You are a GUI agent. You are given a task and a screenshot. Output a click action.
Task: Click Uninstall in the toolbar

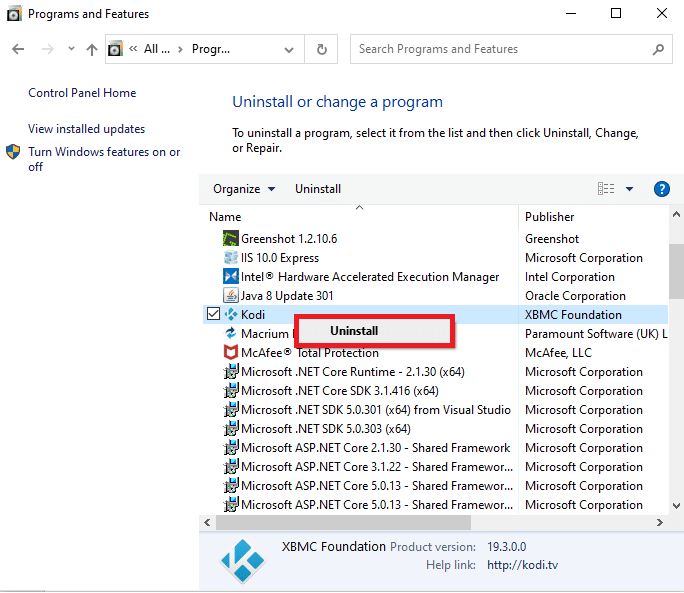point(318,189)
